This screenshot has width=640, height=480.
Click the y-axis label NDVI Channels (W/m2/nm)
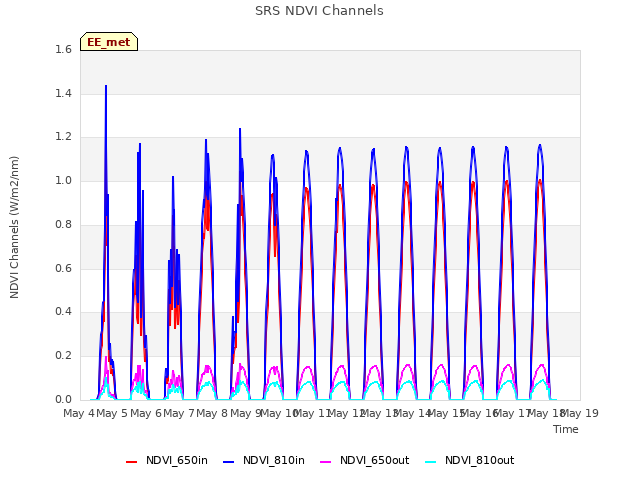[14, 227]
